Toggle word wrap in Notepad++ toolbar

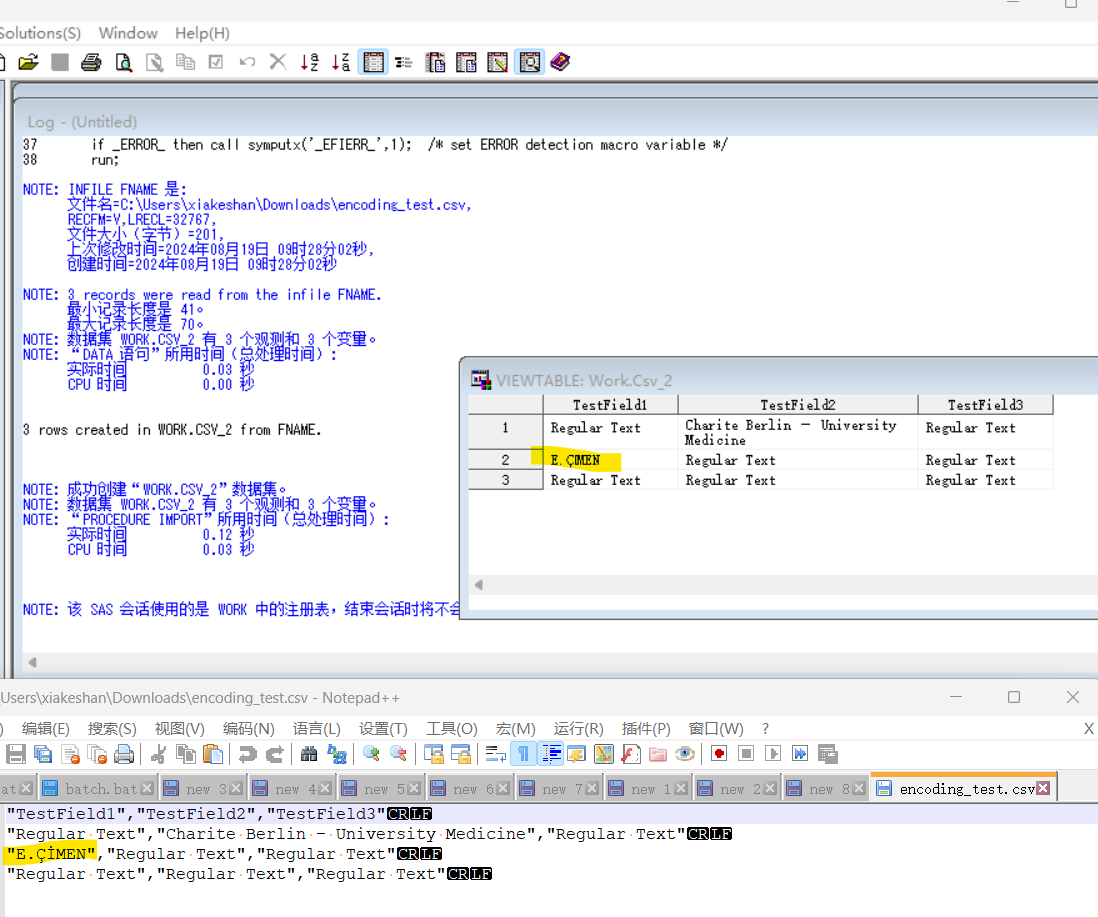(x=495, y=753)
